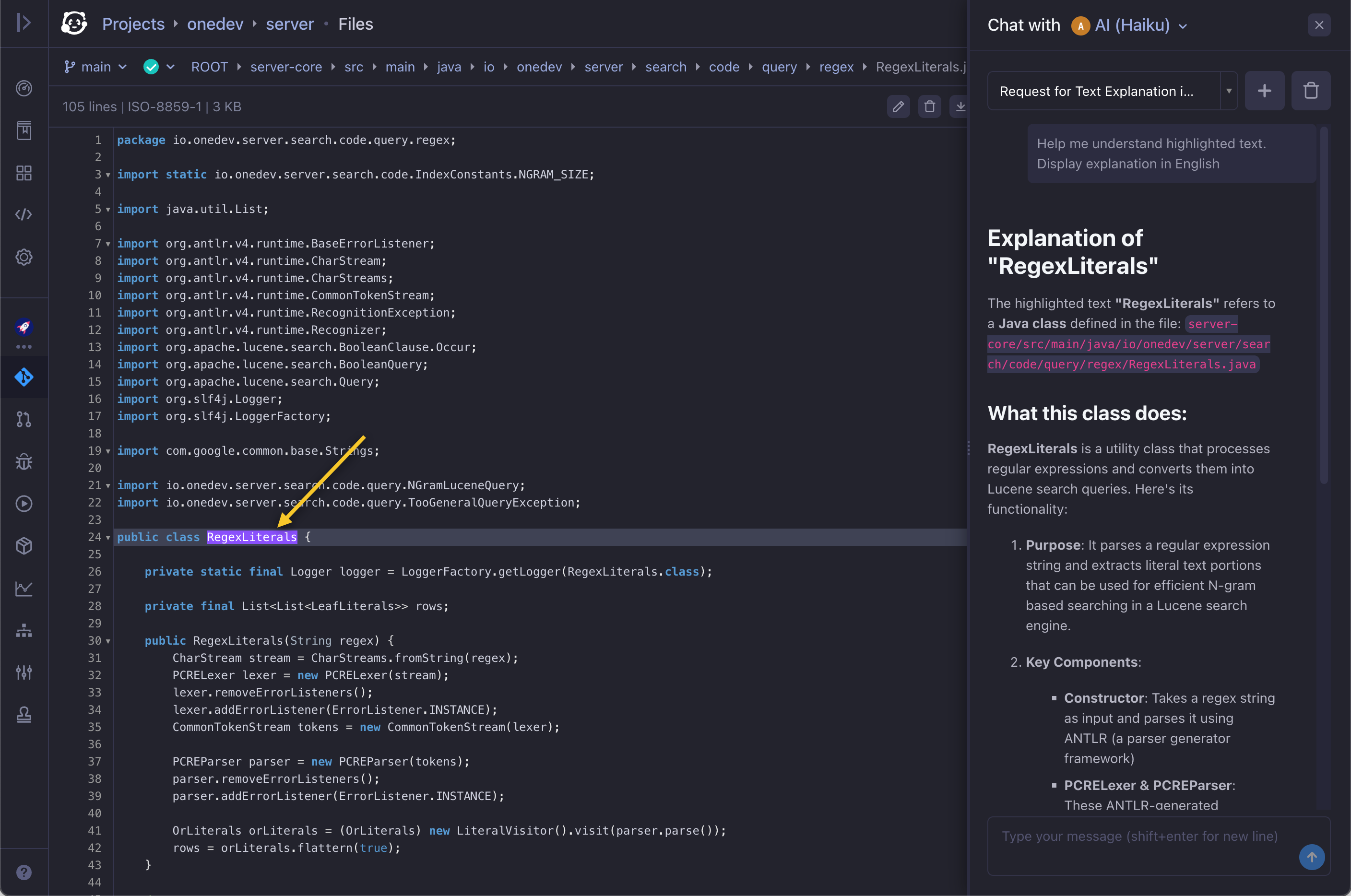Collapse the import fold at line 3
This screenshot has width=1351, height=896.
[107, 175]
